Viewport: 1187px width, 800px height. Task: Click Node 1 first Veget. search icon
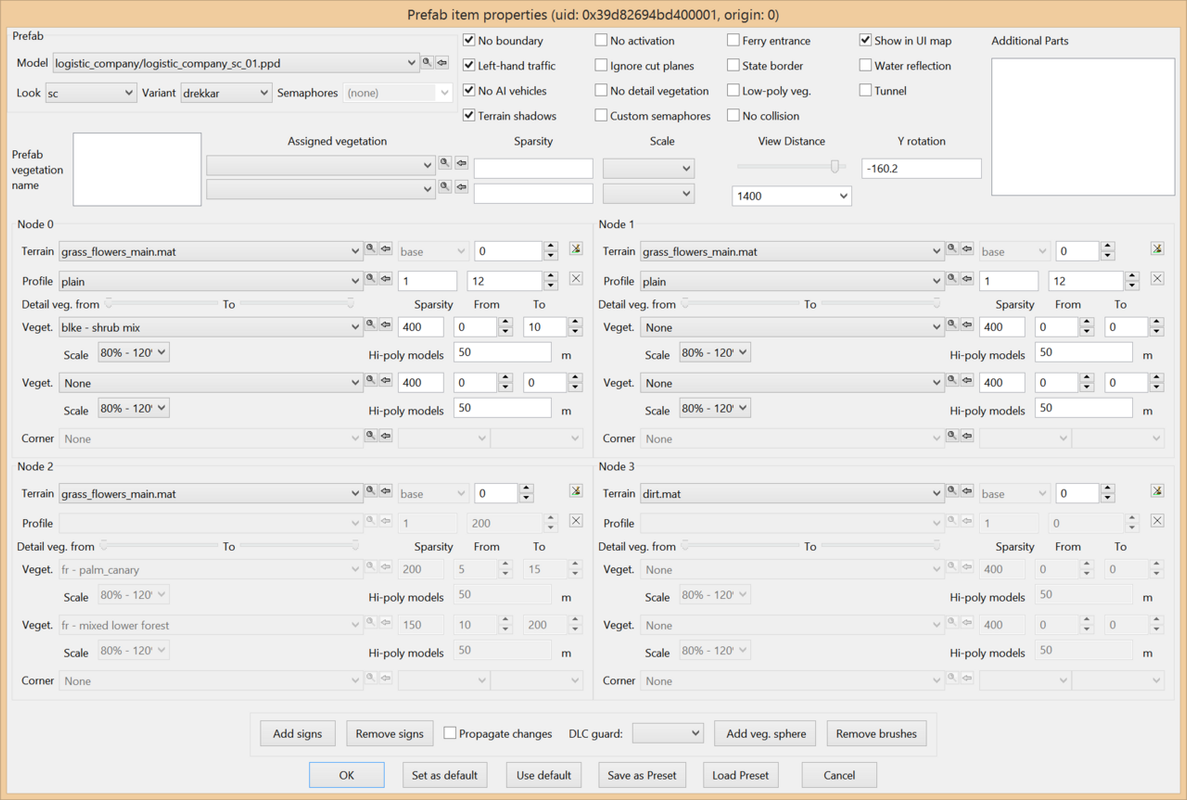(952, 325)
